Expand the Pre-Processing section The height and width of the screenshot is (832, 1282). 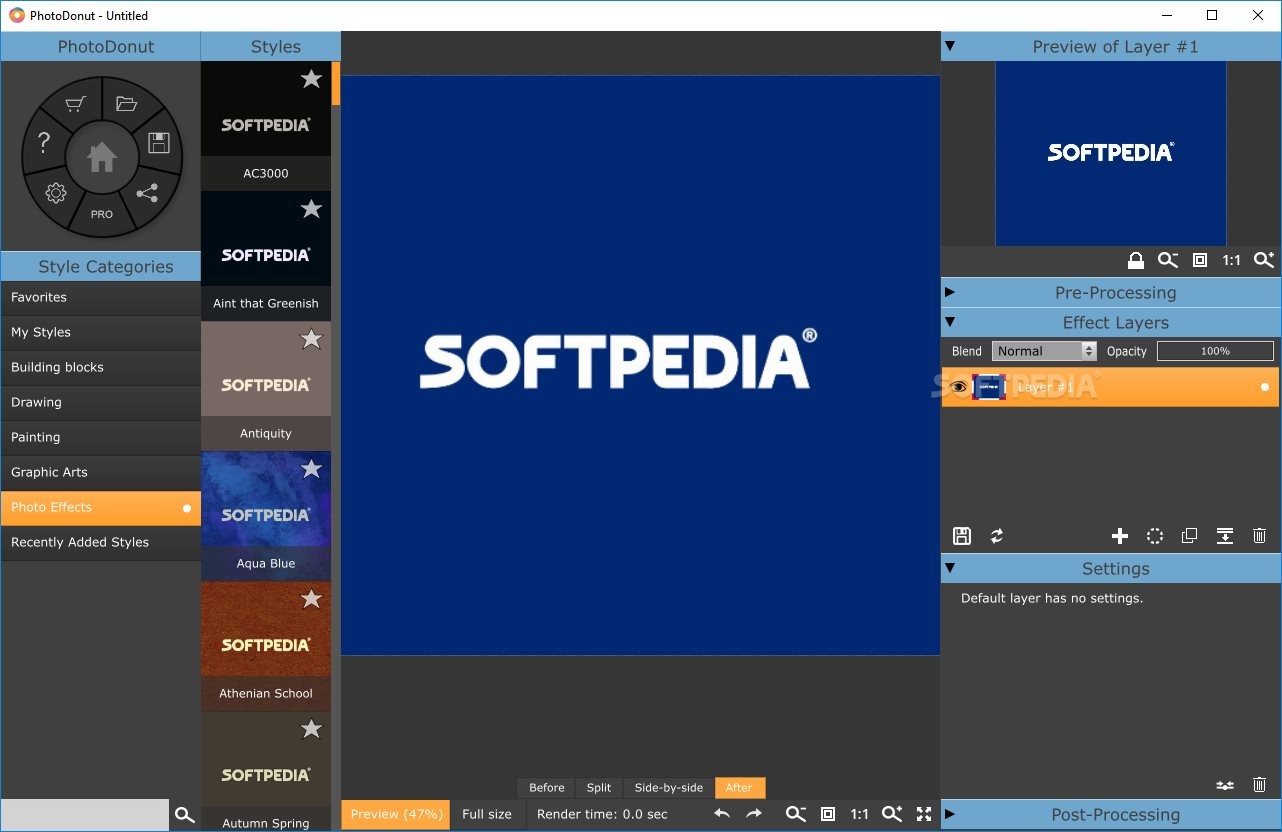point(950,292)
